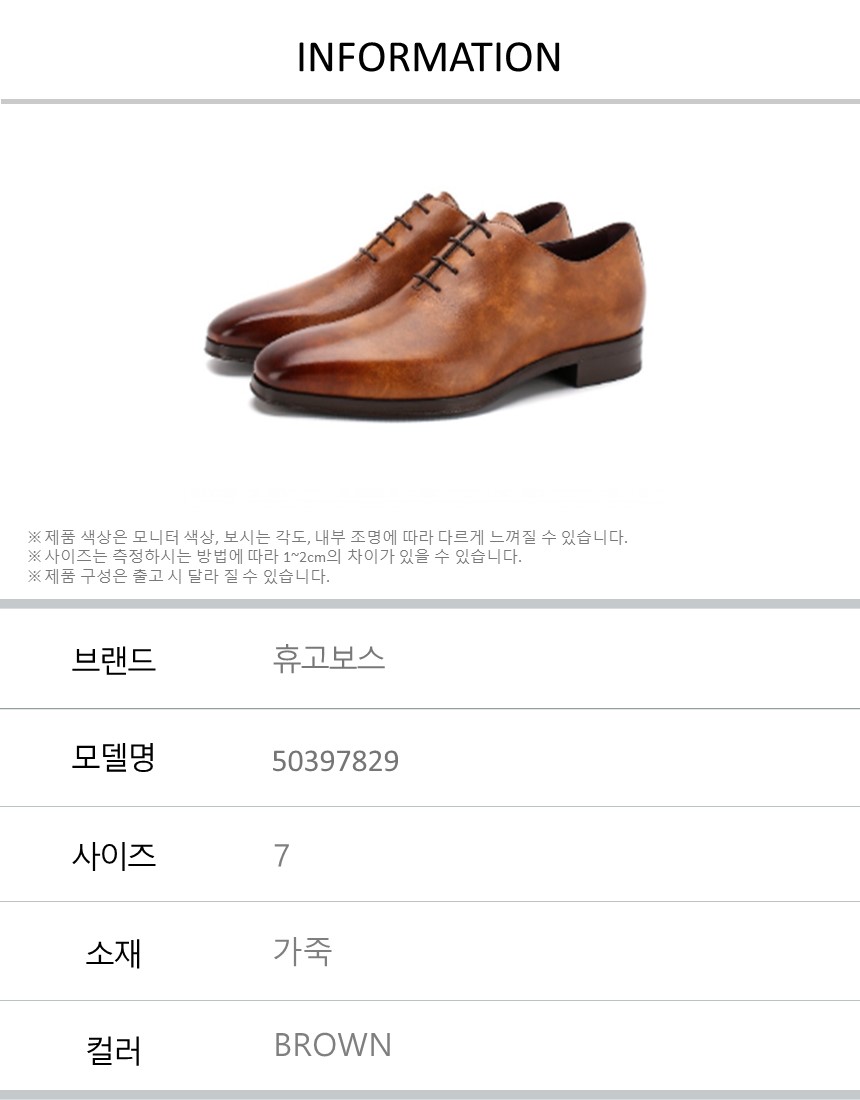Viewport: 860px width, 1100px height.
Task: Click the INFORMATION heading
Action: tap(429, 58)
